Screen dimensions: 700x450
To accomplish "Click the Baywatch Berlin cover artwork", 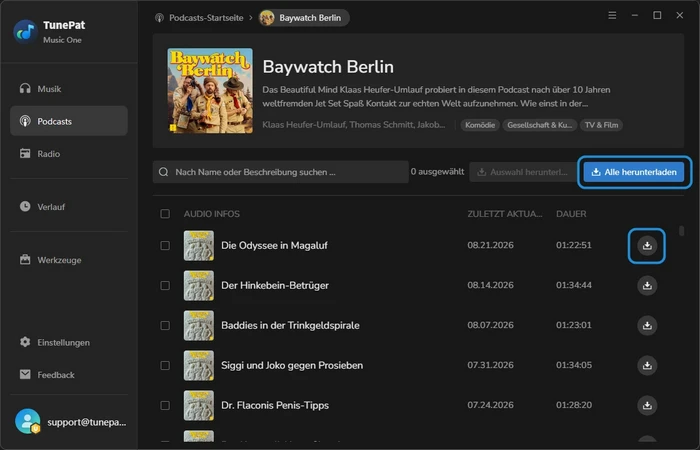I will (x=210, y=91).
